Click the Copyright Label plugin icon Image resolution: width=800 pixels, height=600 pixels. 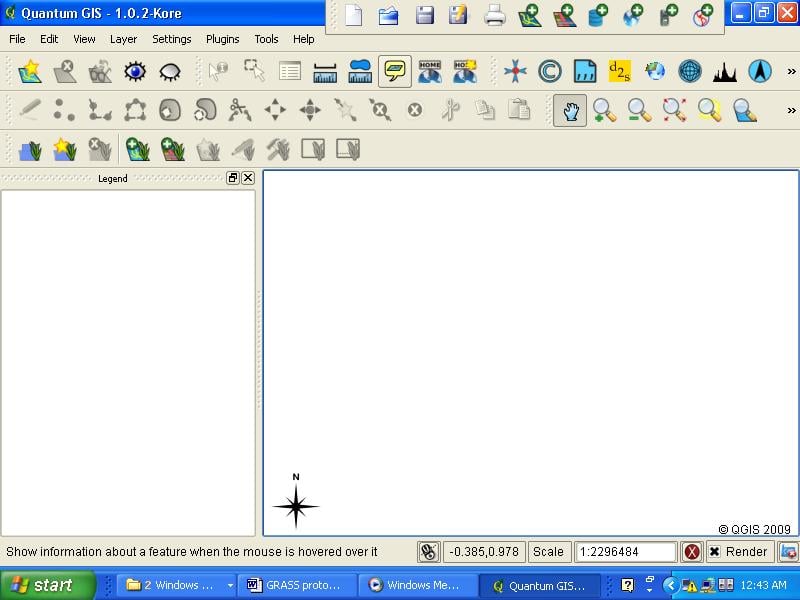click(549, 71)
